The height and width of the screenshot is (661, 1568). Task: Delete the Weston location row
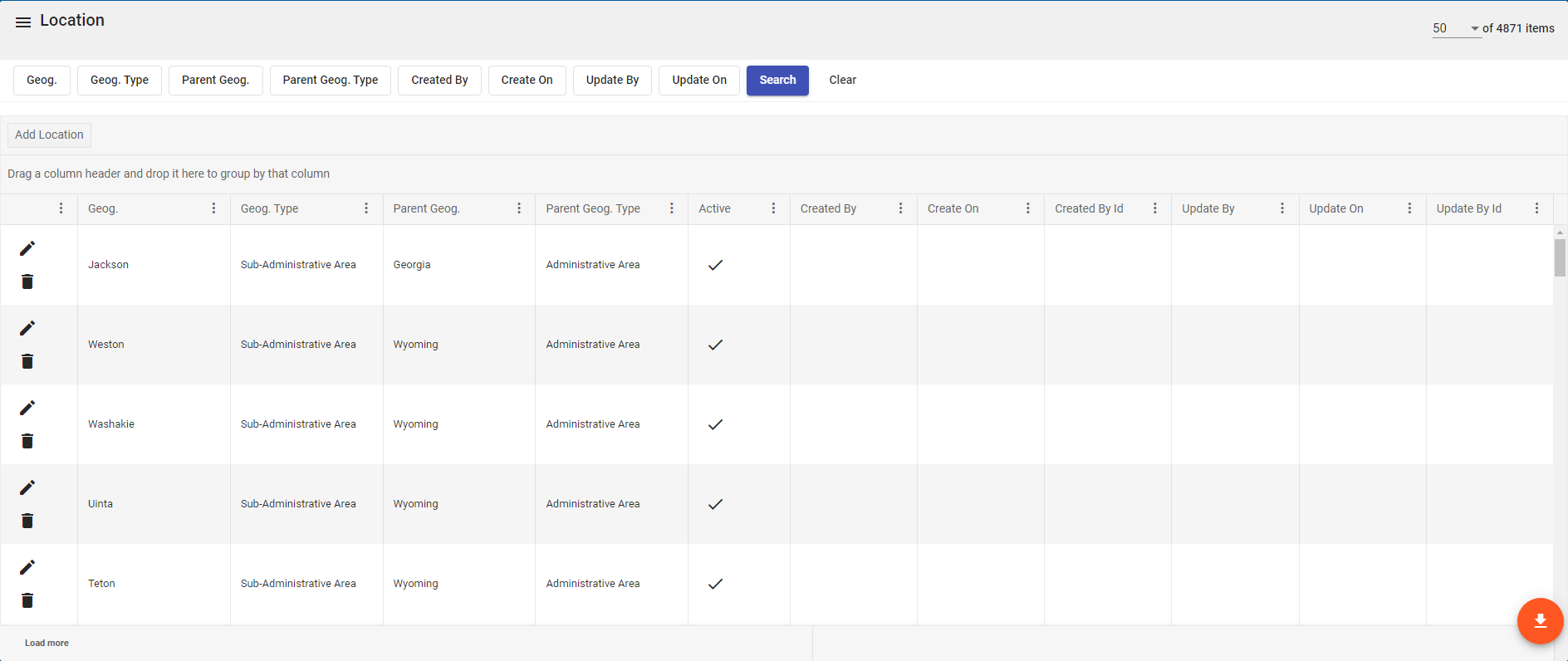pos(27,361)
